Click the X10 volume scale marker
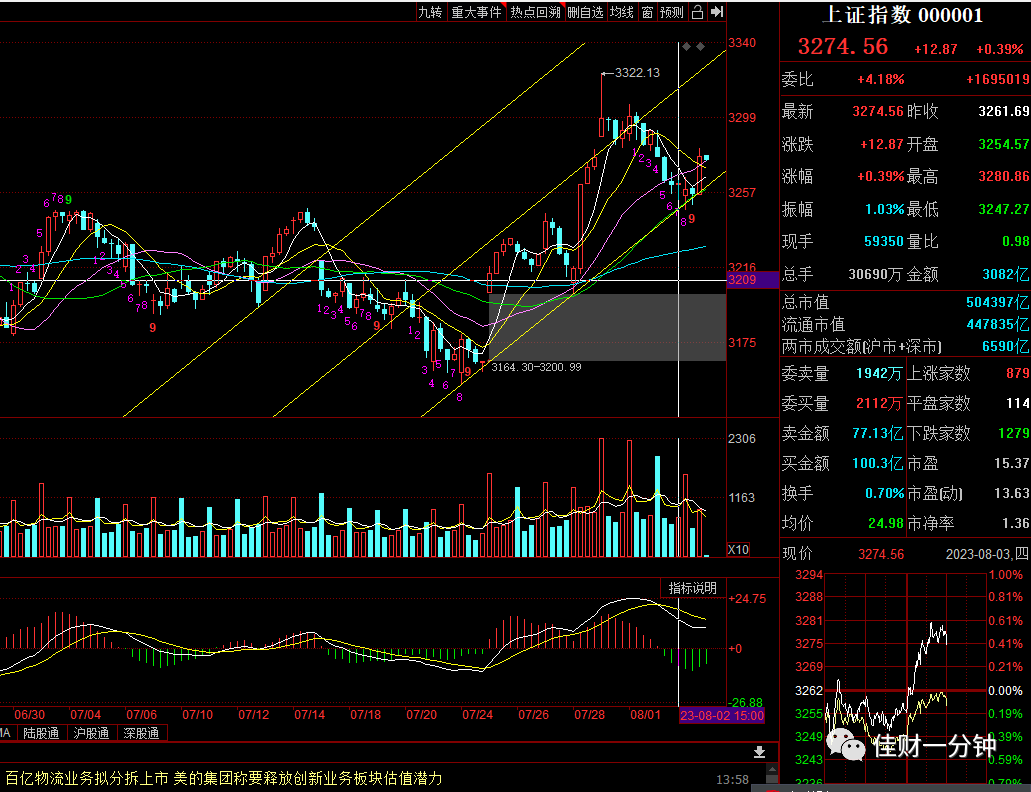Image resolution: width=1031 pixels, height=792 pixels. [x=738, y=549]
